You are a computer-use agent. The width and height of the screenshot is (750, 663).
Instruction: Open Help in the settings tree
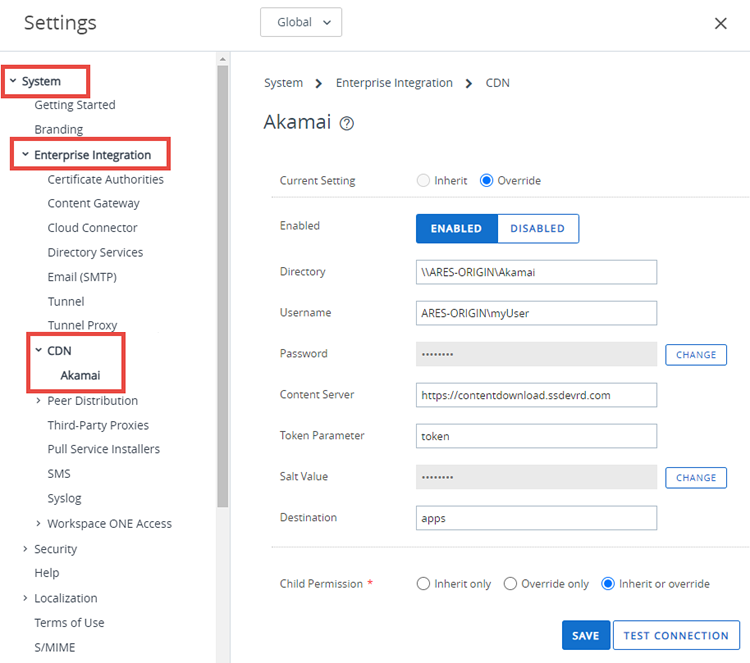(46, 573)
